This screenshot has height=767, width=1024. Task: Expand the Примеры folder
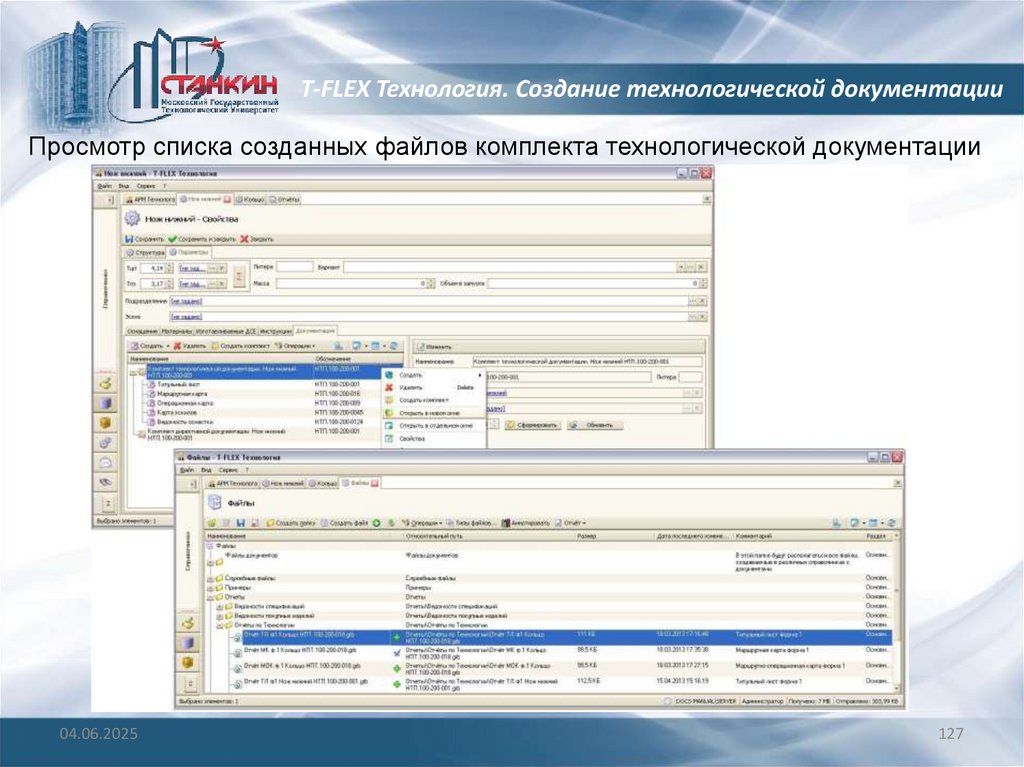[x=210, y=588]
